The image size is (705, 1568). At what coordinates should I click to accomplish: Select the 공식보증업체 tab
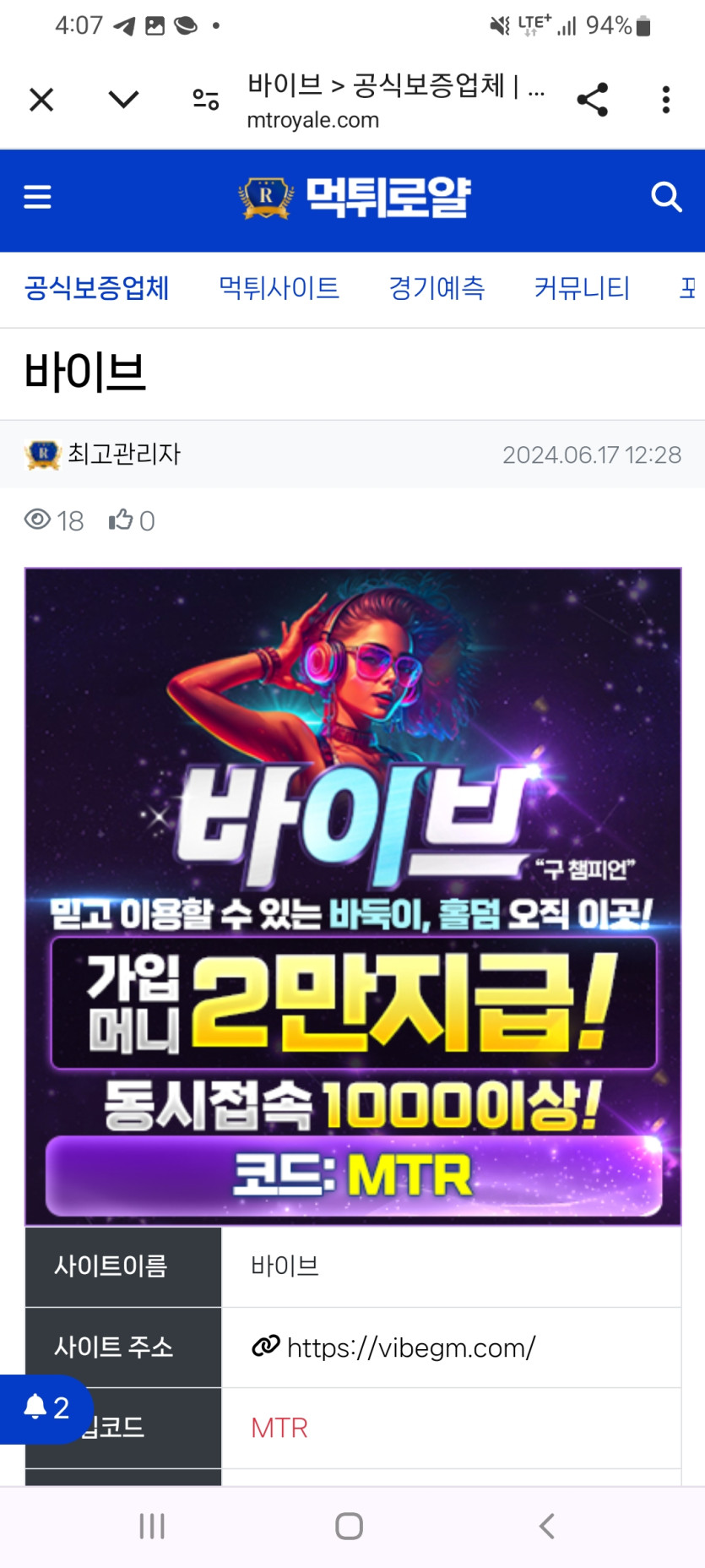click(x=97, y=288)
